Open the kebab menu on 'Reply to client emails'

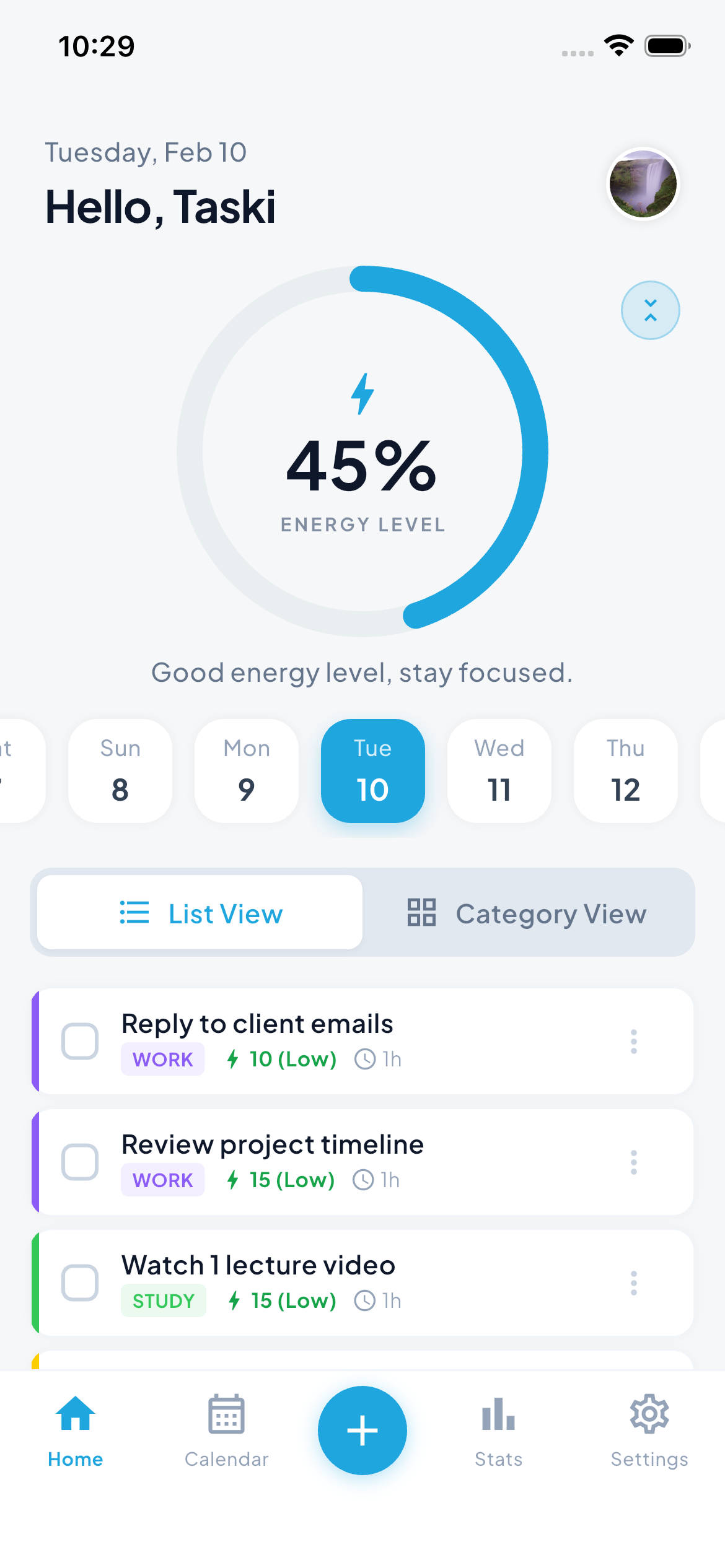point(633,1042)
